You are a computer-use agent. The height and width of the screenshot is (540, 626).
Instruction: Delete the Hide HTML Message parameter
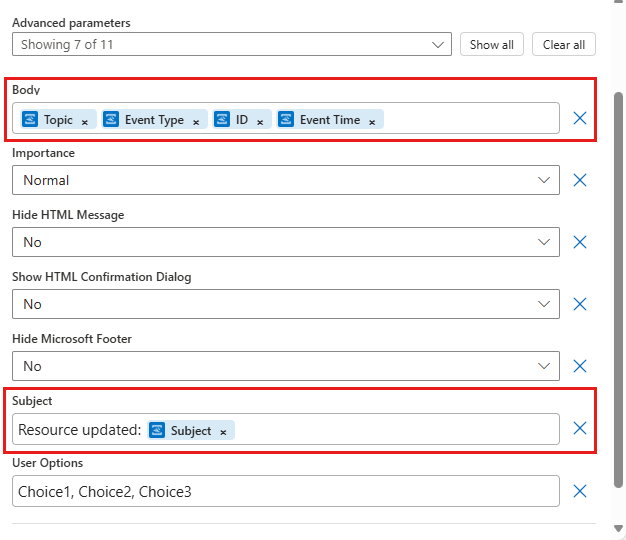pyautogui.click(x=580, y=242)
